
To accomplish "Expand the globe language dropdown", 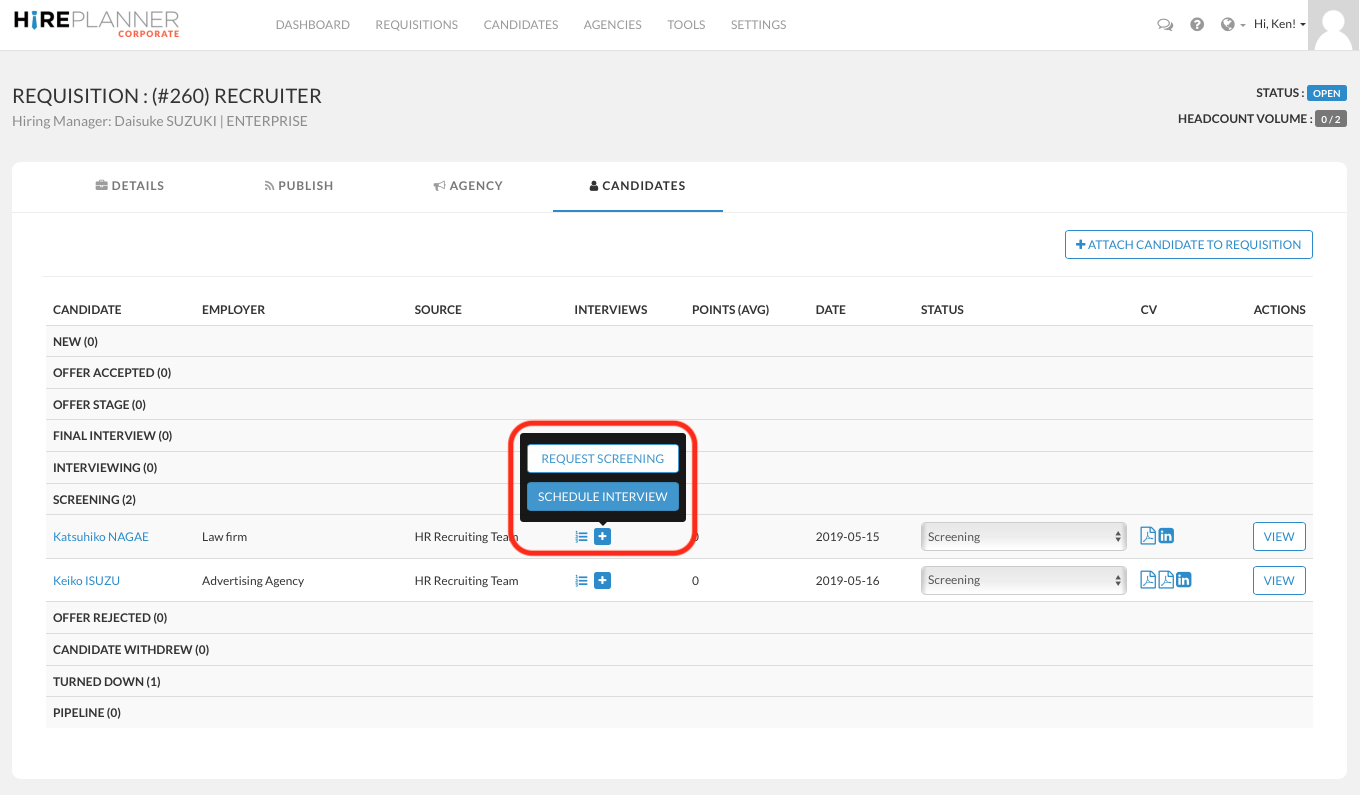I will [x=1232, y=25].
